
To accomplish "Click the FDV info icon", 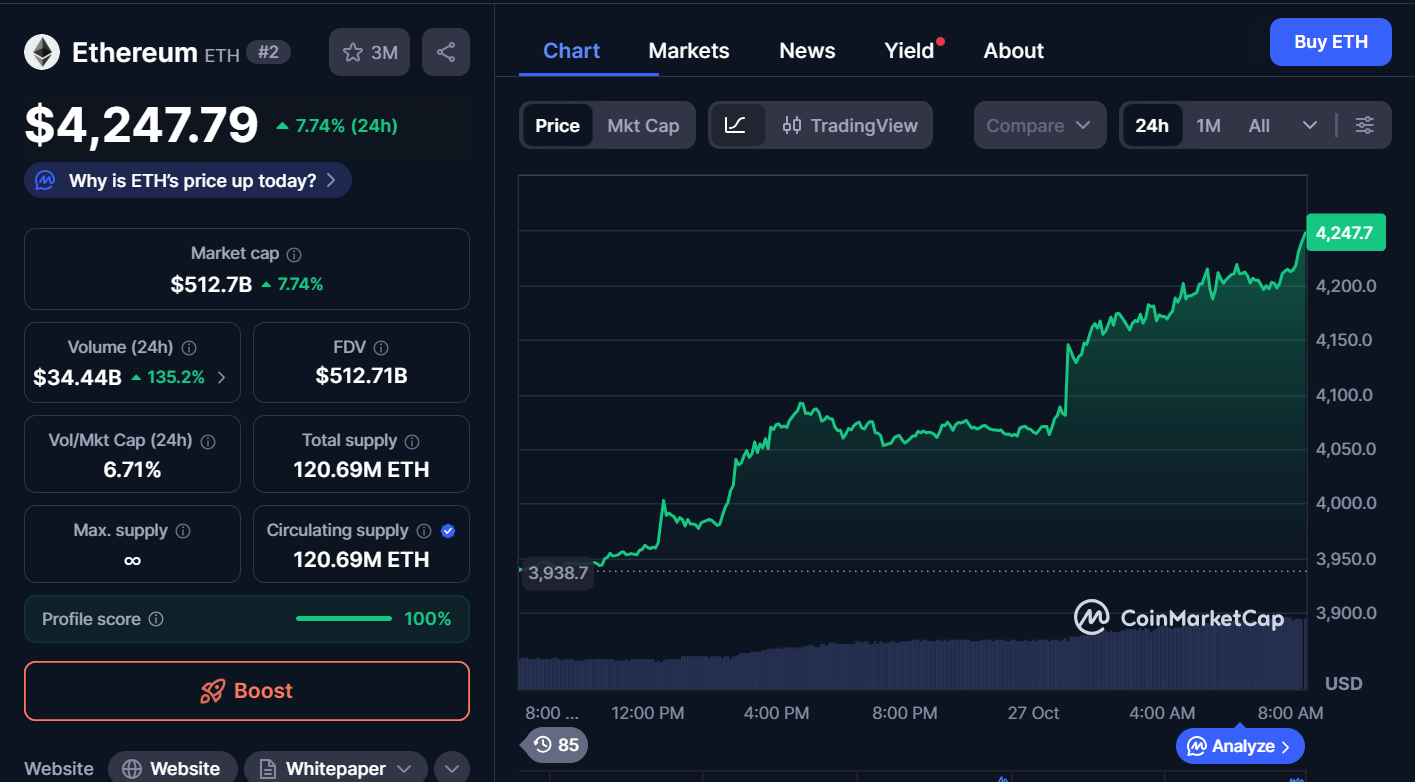I will 380,348.
